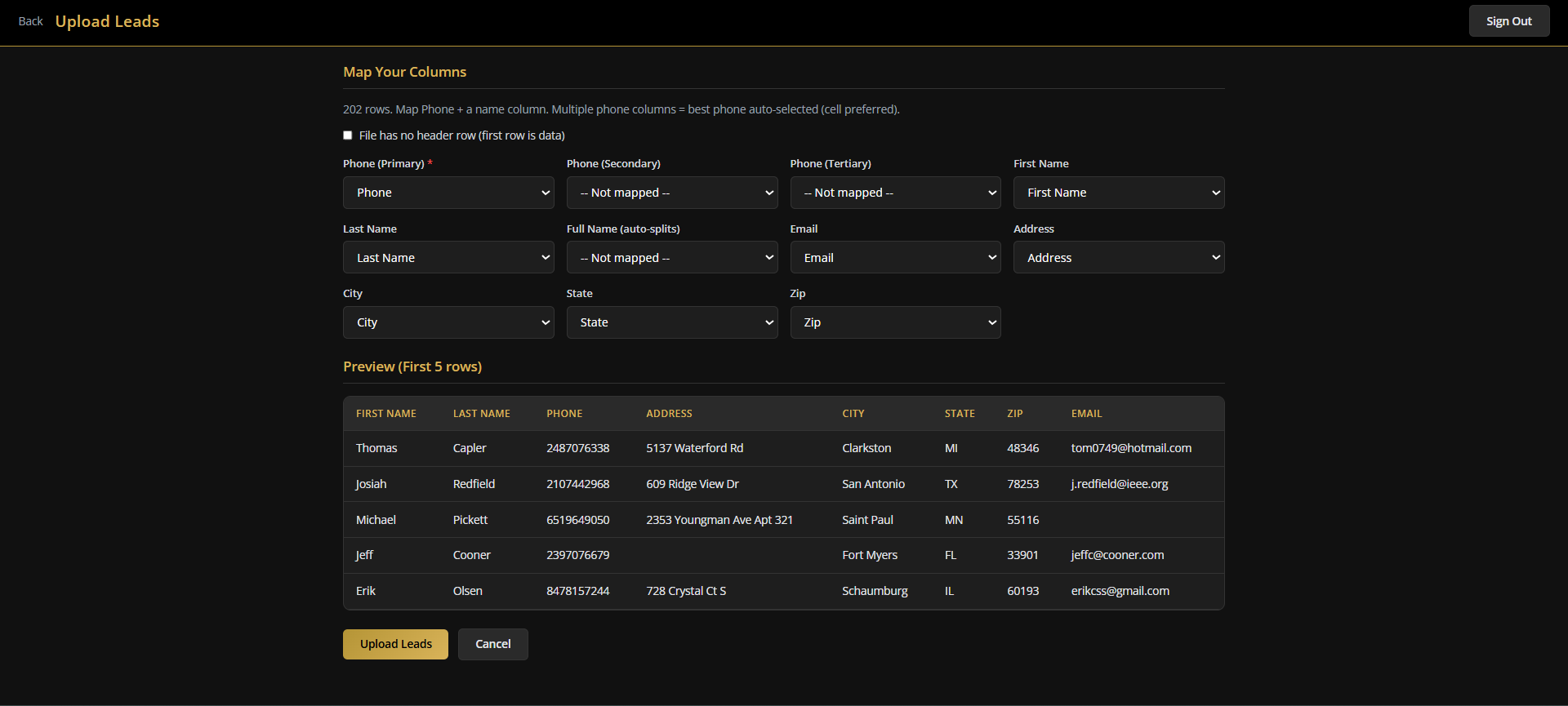Click address '5137 Waterford Rd'
Screen dimensions: 1568x706
(x=695, y=448)
